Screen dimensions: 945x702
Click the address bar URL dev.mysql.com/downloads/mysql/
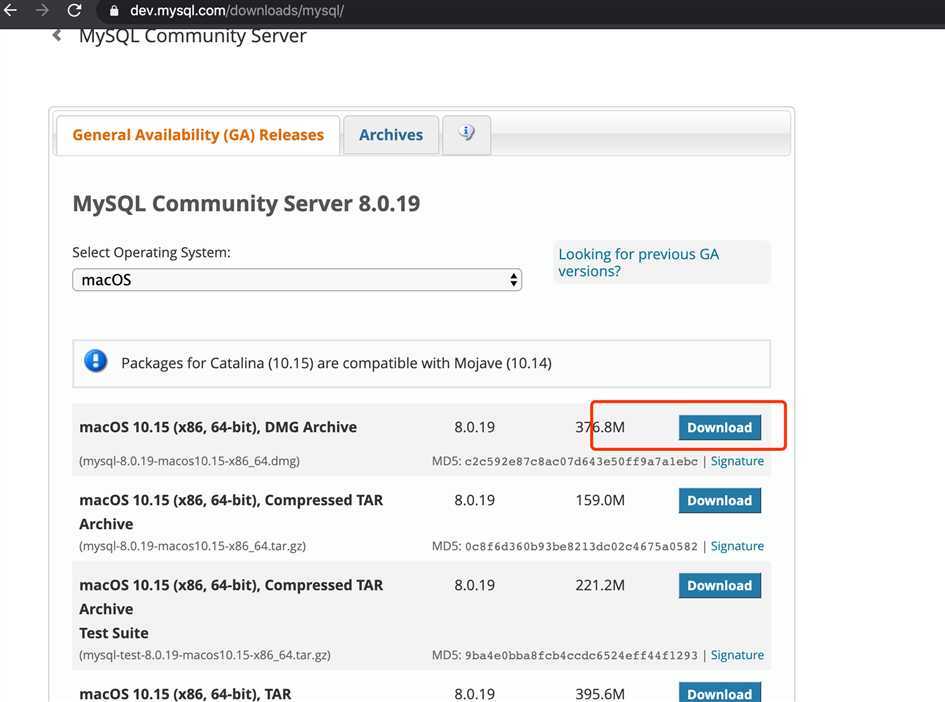pyautogui.click(x=236, y=10)
